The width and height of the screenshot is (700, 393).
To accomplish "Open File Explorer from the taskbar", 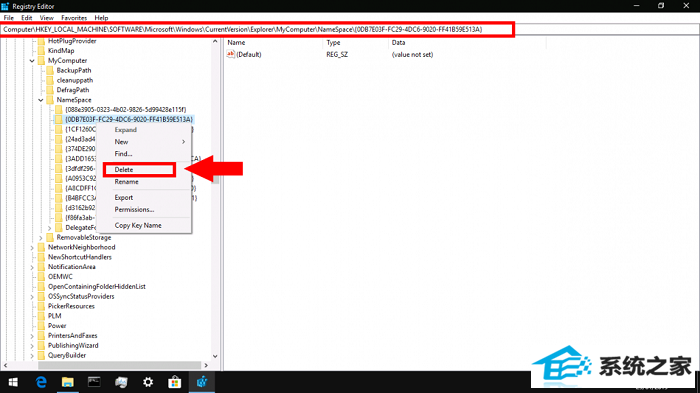I will 67,382.
